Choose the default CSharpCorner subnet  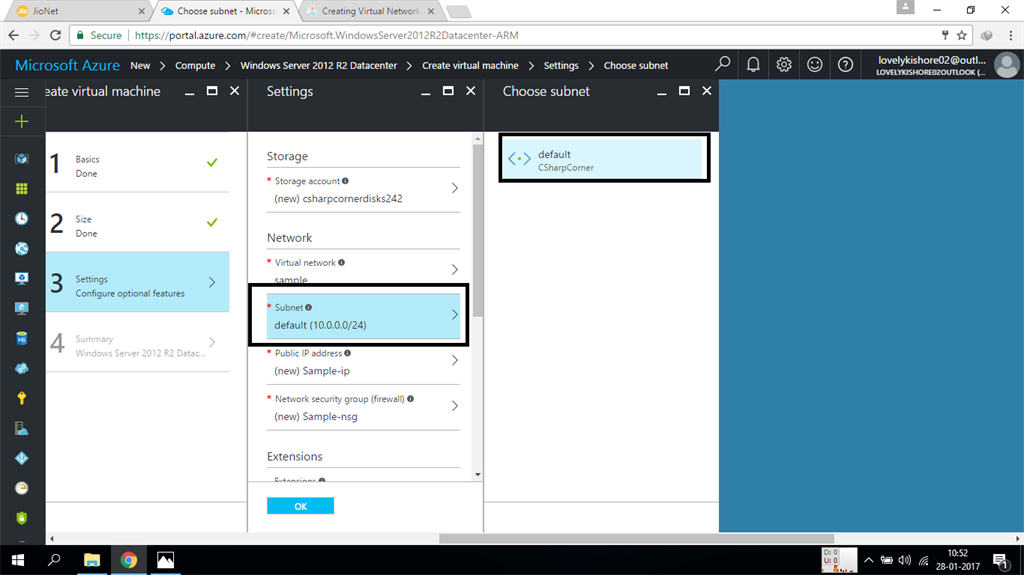pos(602,158)
